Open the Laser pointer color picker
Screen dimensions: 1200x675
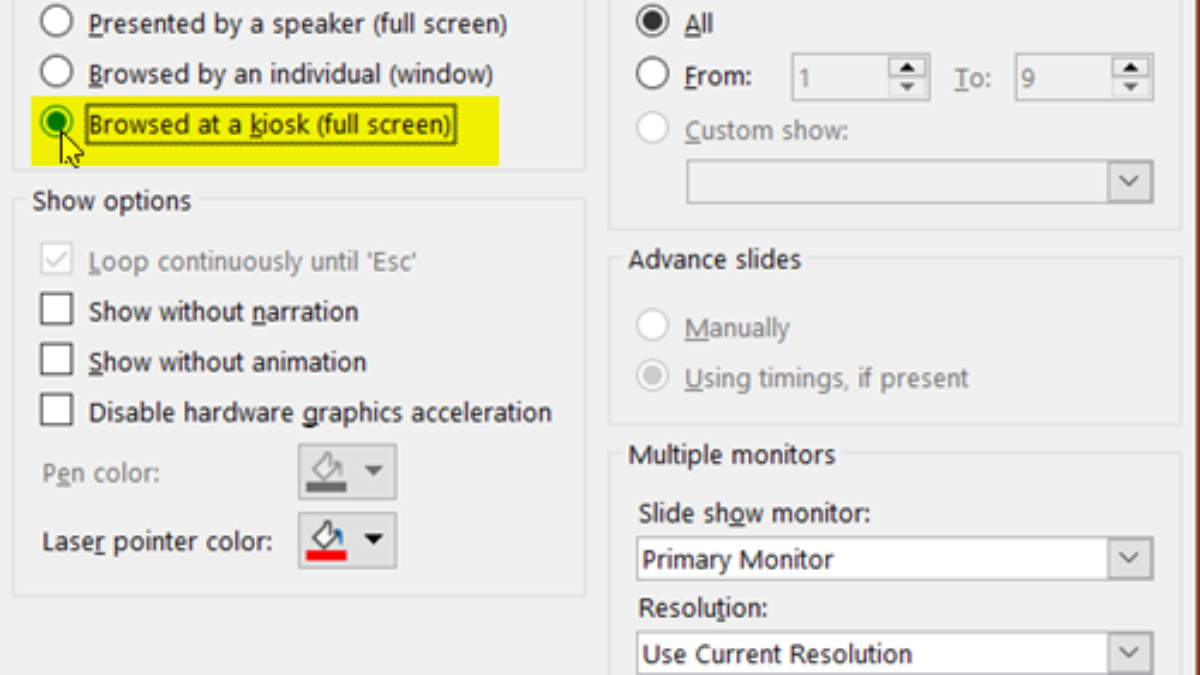pyautogui.click(x=373, y=540)
